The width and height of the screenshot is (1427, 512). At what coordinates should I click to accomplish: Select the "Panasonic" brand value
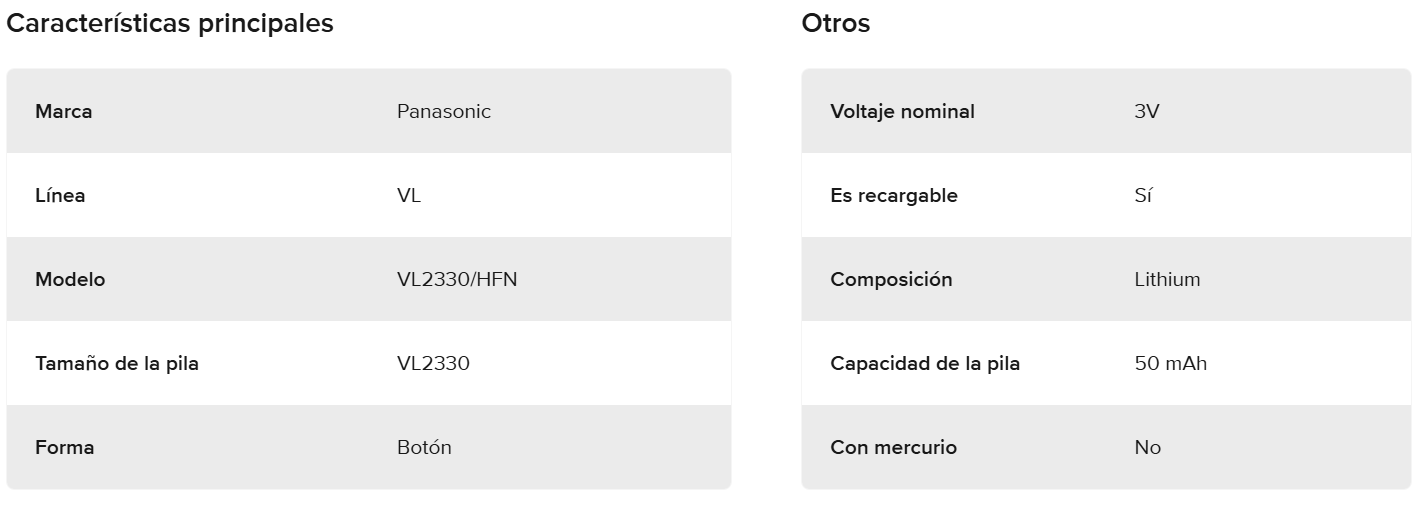tap(444, 111)
